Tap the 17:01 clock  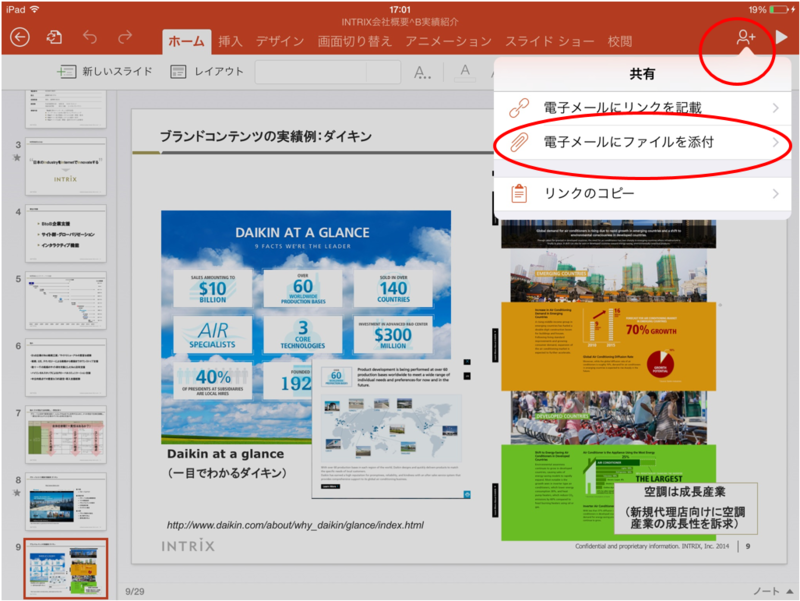(400, 10)
